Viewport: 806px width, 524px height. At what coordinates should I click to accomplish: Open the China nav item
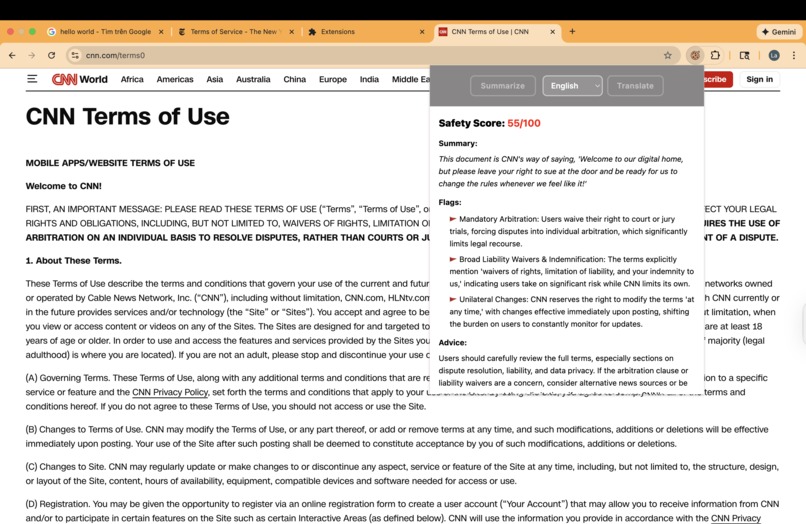tap(295, 79)
